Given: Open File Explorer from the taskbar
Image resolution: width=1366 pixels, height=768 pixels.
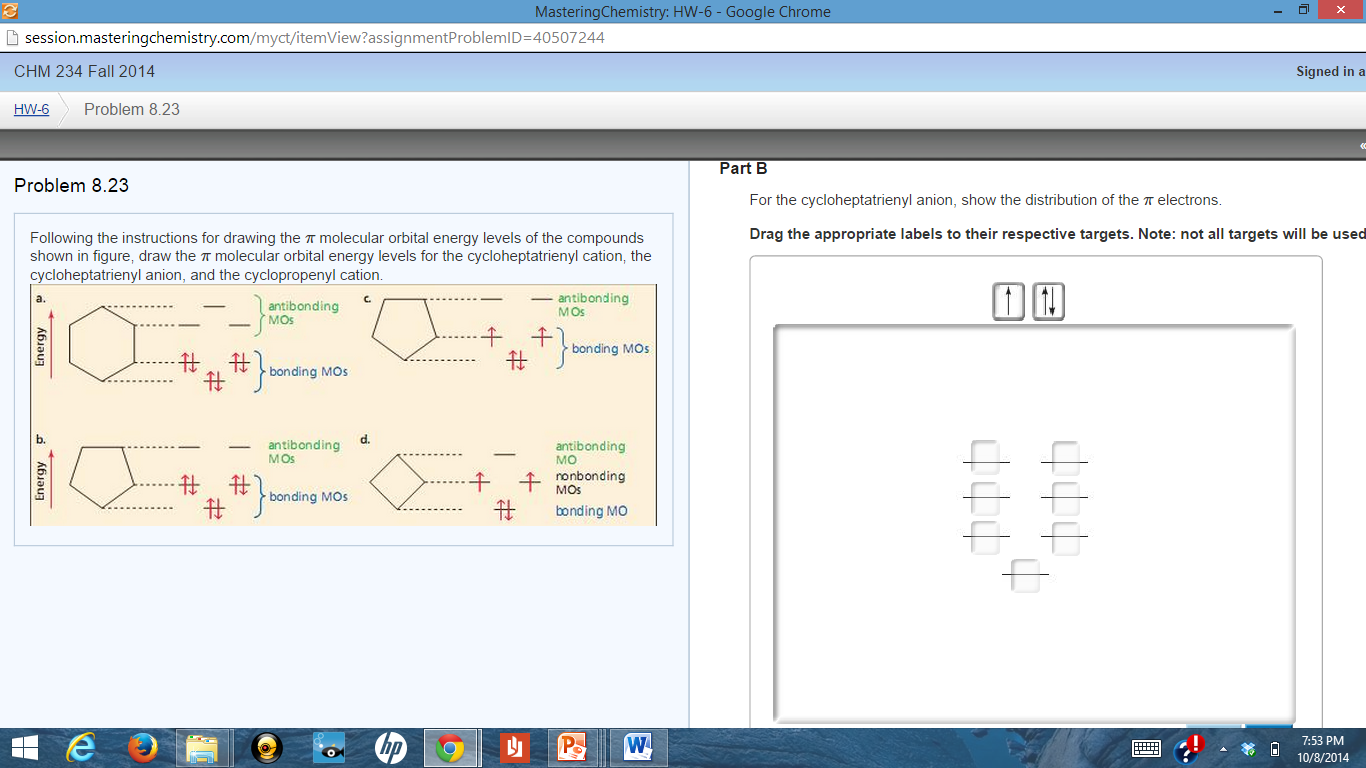Looking at the screenshot, I should tap(205, 747).
